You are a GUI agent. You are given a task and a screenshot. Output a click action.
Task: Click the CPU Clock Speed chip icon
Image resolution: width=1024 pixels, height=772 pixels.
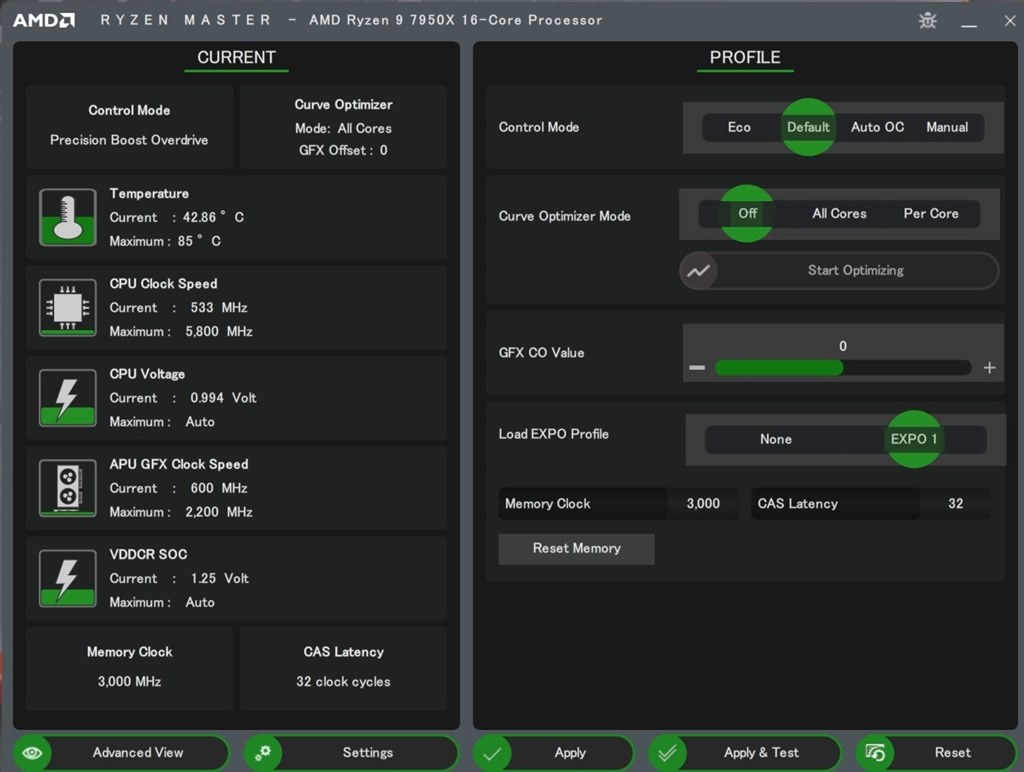(67, 307)
